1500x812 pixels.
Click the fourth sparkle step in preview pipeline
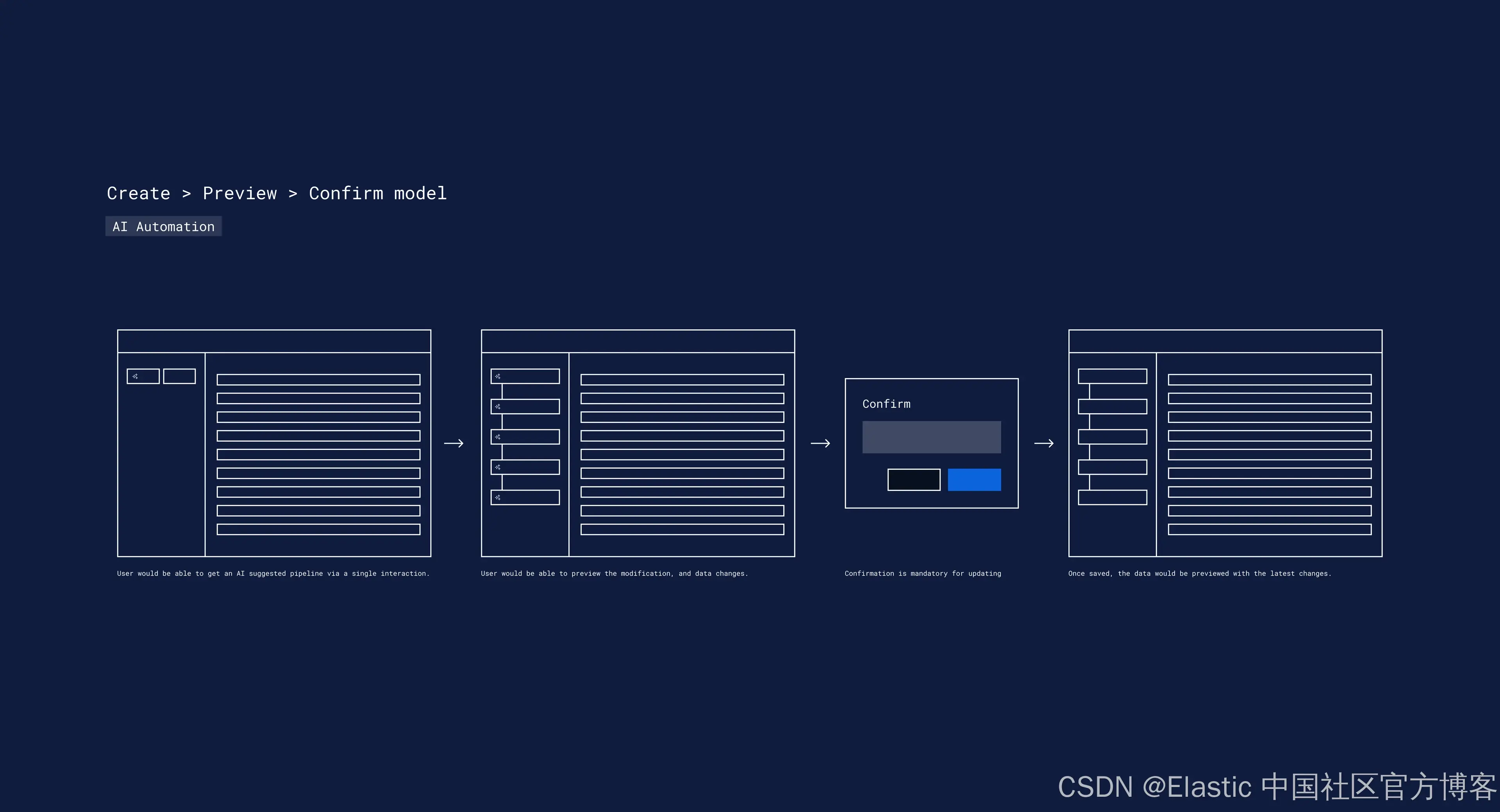(525, 467)
